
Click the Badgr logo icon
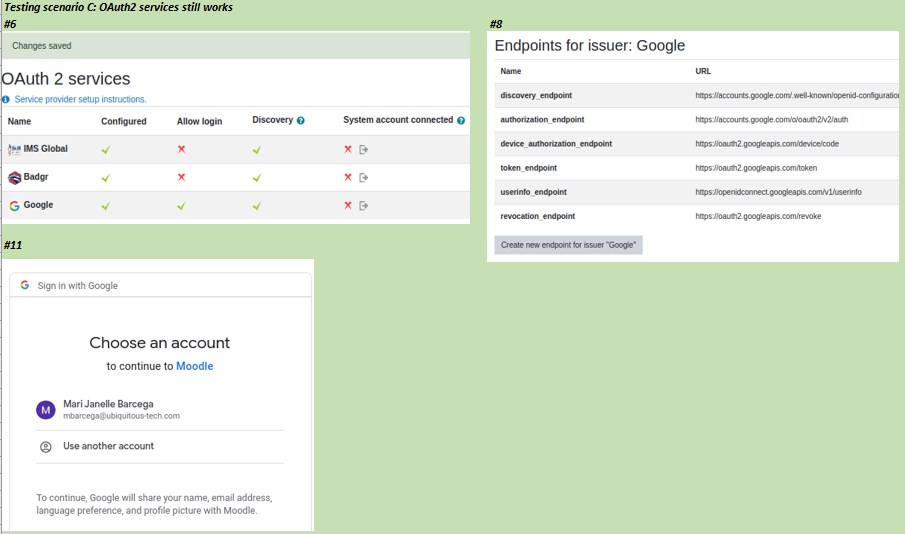point(14,177)
